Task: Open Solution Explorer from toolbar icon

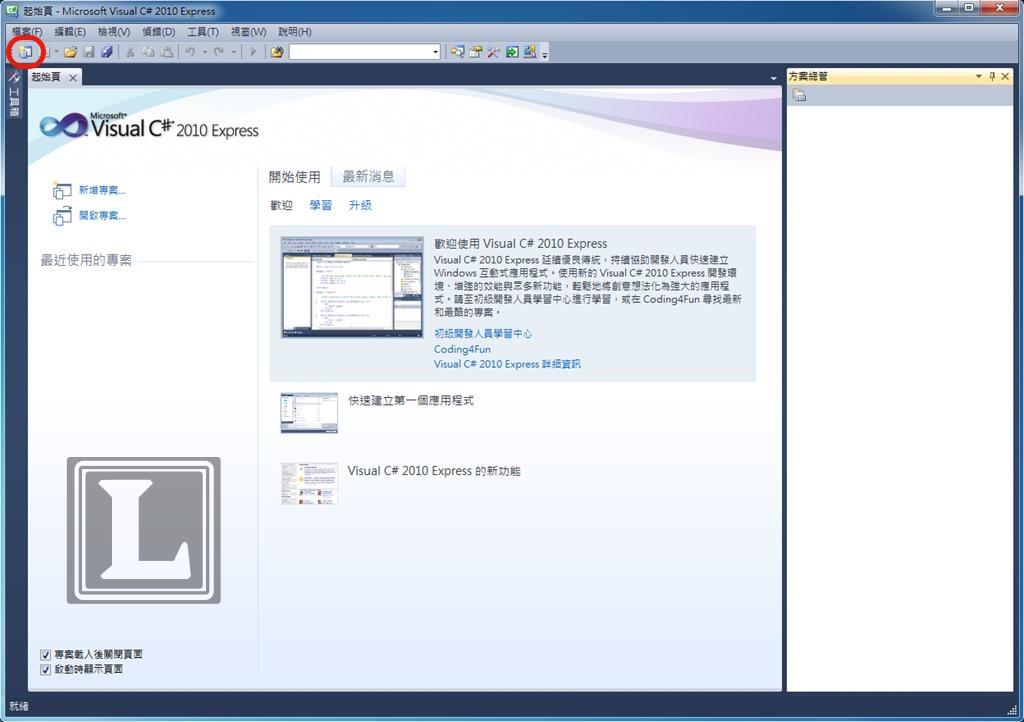Action: click(x=457, y=52)
